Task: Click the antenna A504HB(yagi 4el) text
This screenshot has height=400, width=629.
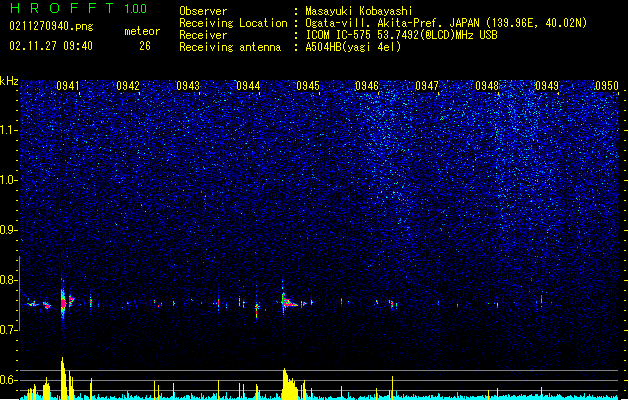Action: (x=353, y=47)
